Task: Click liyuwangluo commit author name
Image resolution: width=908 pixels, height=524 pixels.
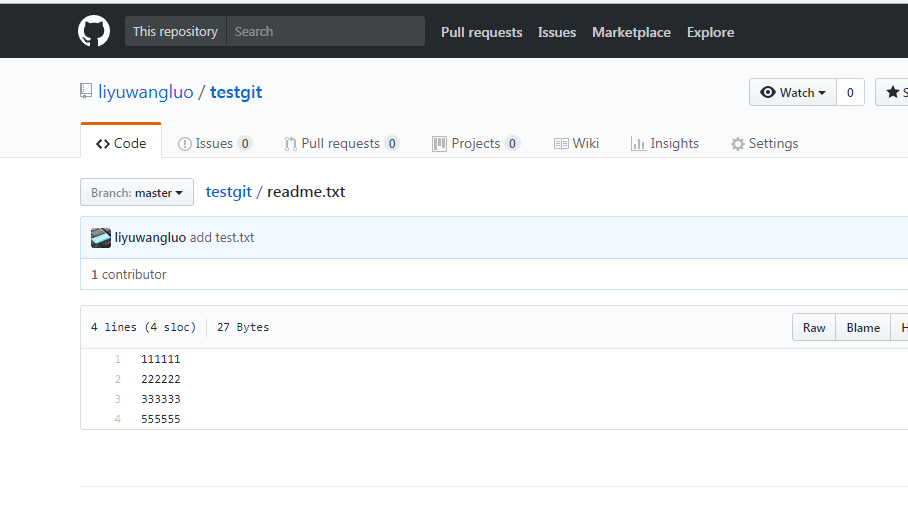Action: coord(150,238)
